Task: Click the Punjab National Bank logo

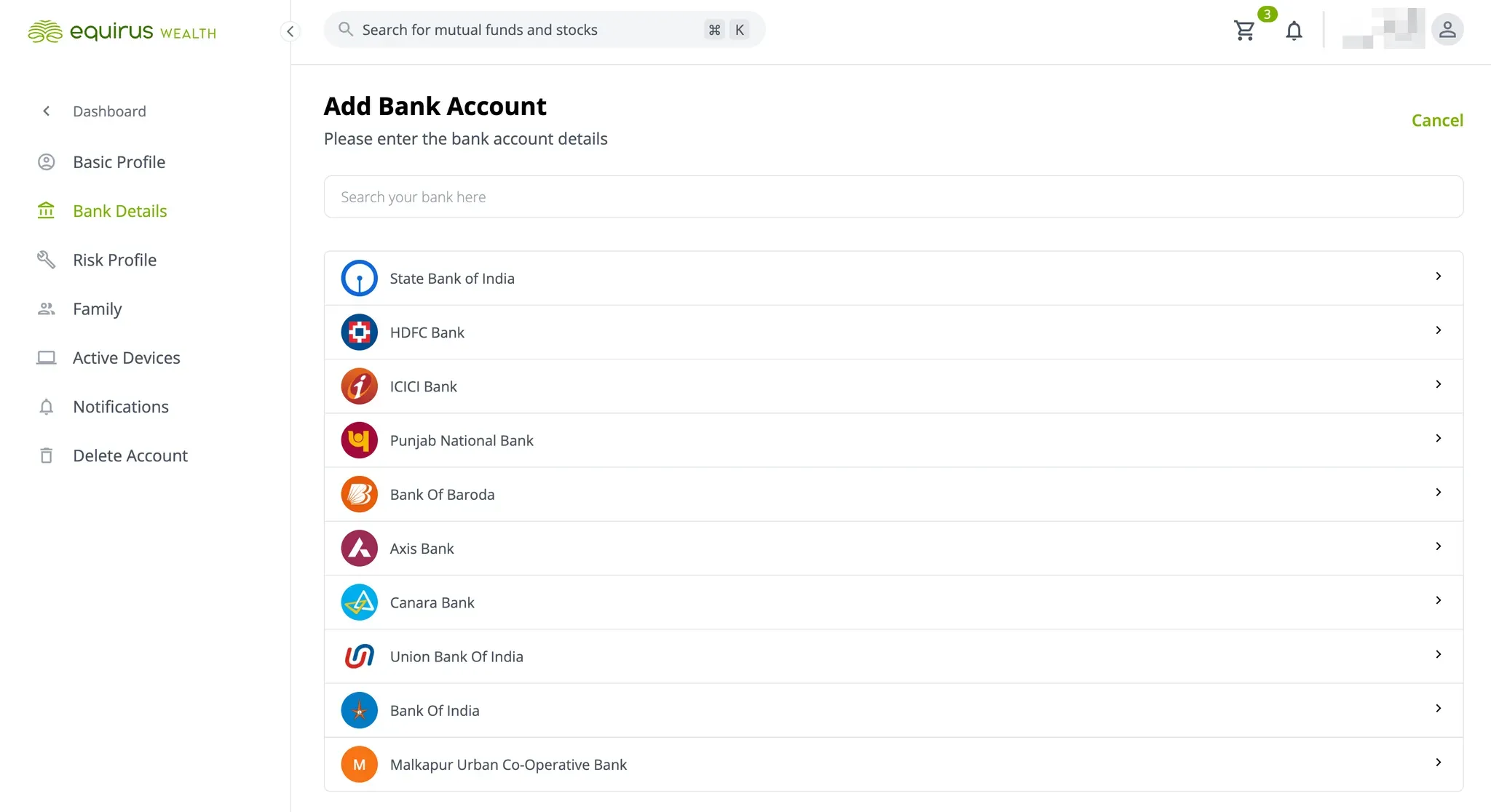Action: 360,440
